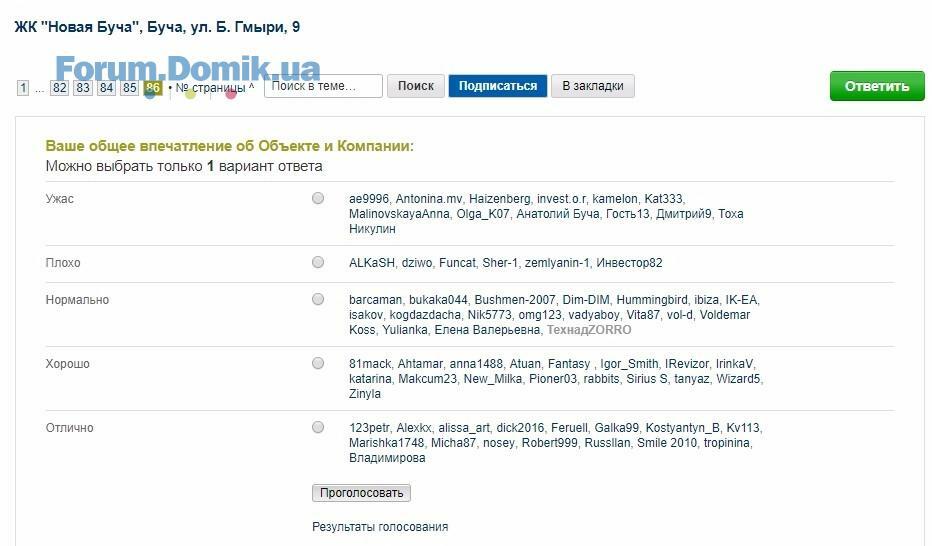Select the Плохо radio button

click(x=318, y=262)
